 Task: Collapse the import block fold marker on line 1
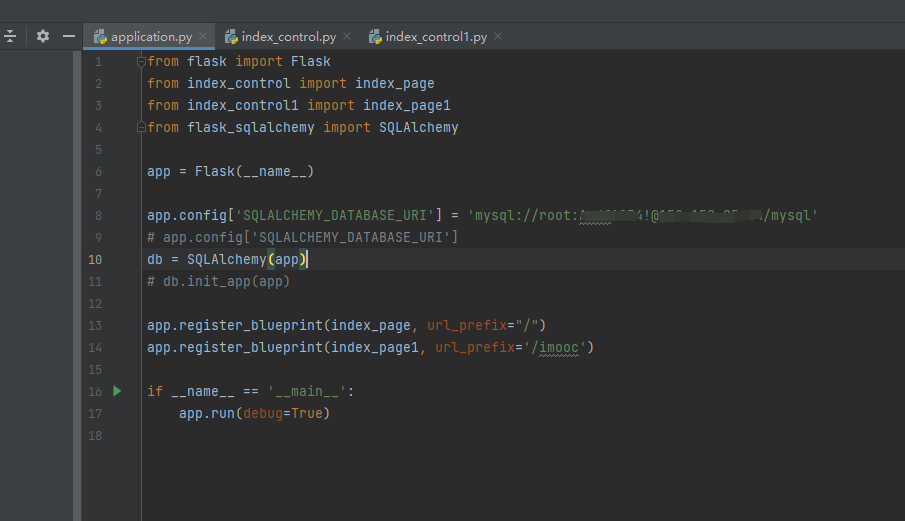tap(141, 61)
